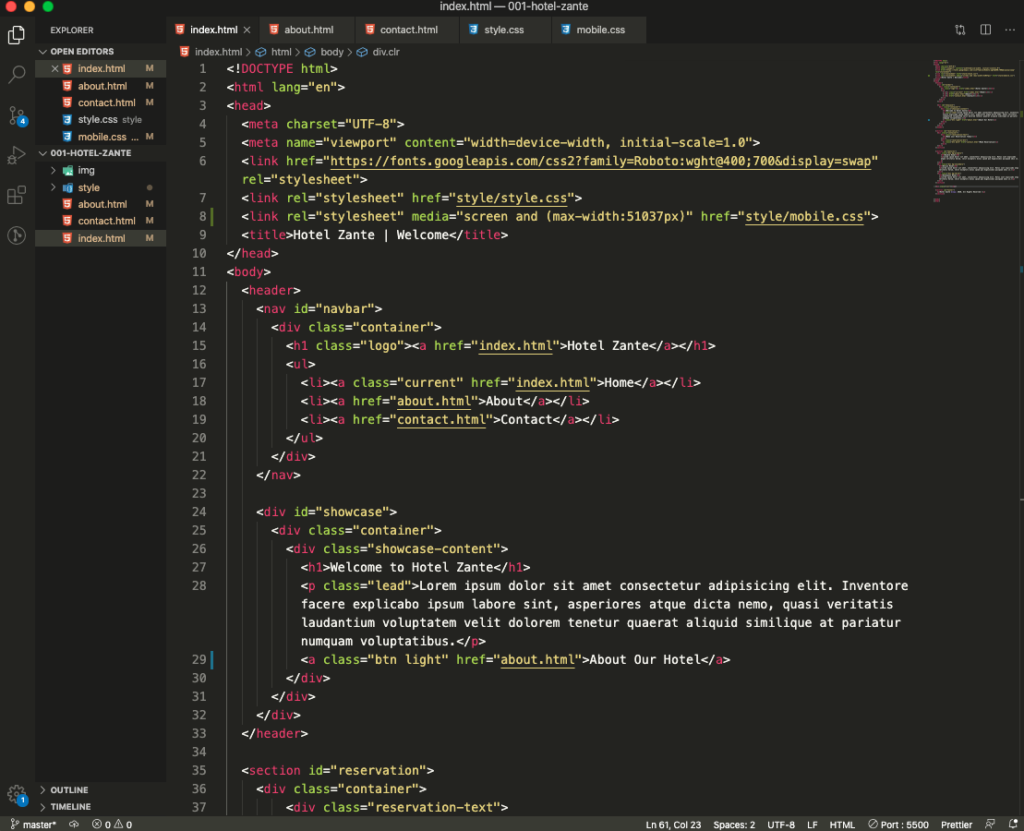Switch to the contact.html tab
The height and width of the screenshot is (831, 1024).
pyautogui.click(x=408, y=30)
